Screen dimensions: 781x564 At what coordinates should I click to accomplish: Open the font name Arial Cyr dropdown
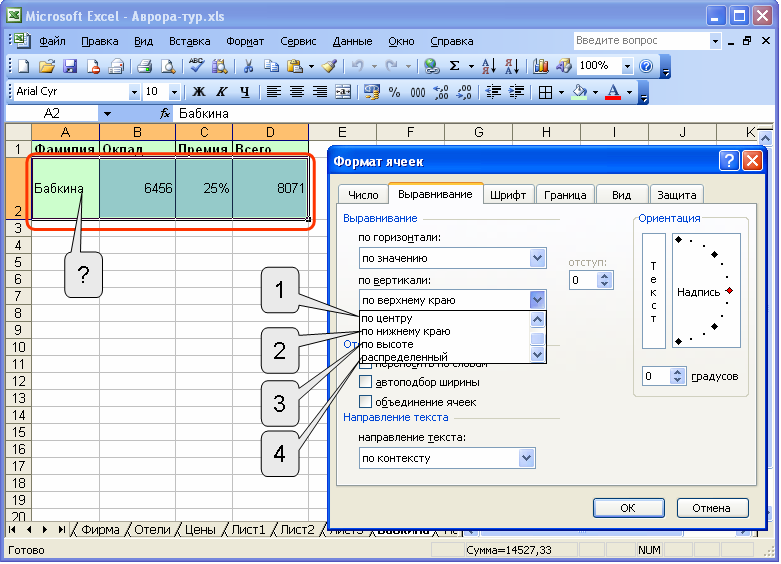point(133,92)
